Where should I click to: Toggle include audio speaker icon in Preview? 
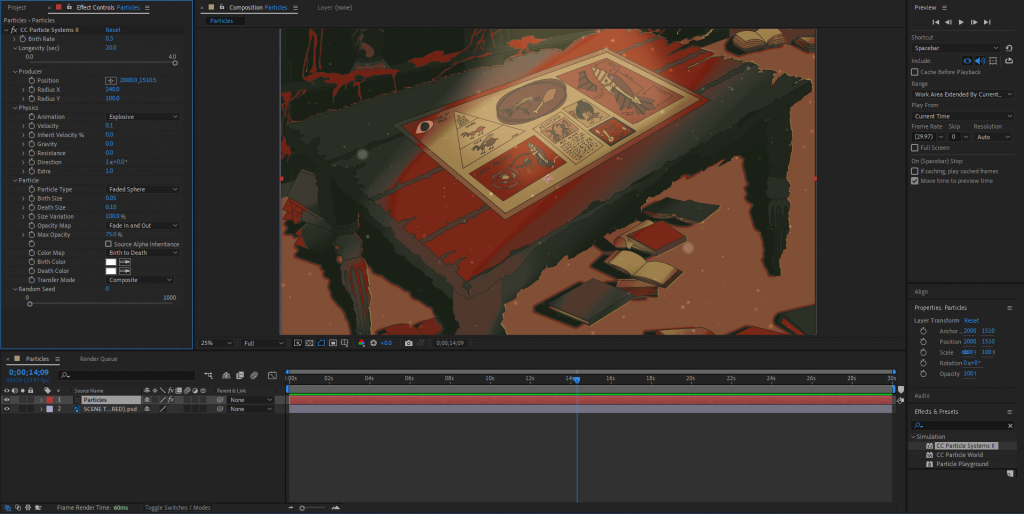click(980, 61)
